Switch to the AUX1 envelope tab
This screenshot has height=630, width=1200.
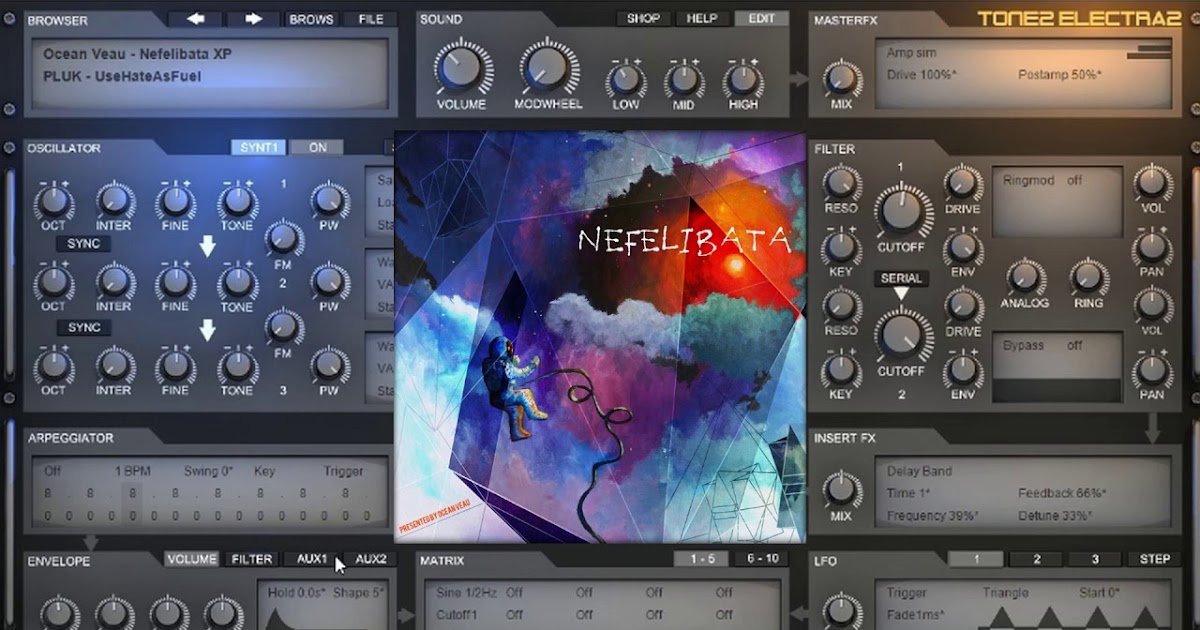[x=312, y=559]
